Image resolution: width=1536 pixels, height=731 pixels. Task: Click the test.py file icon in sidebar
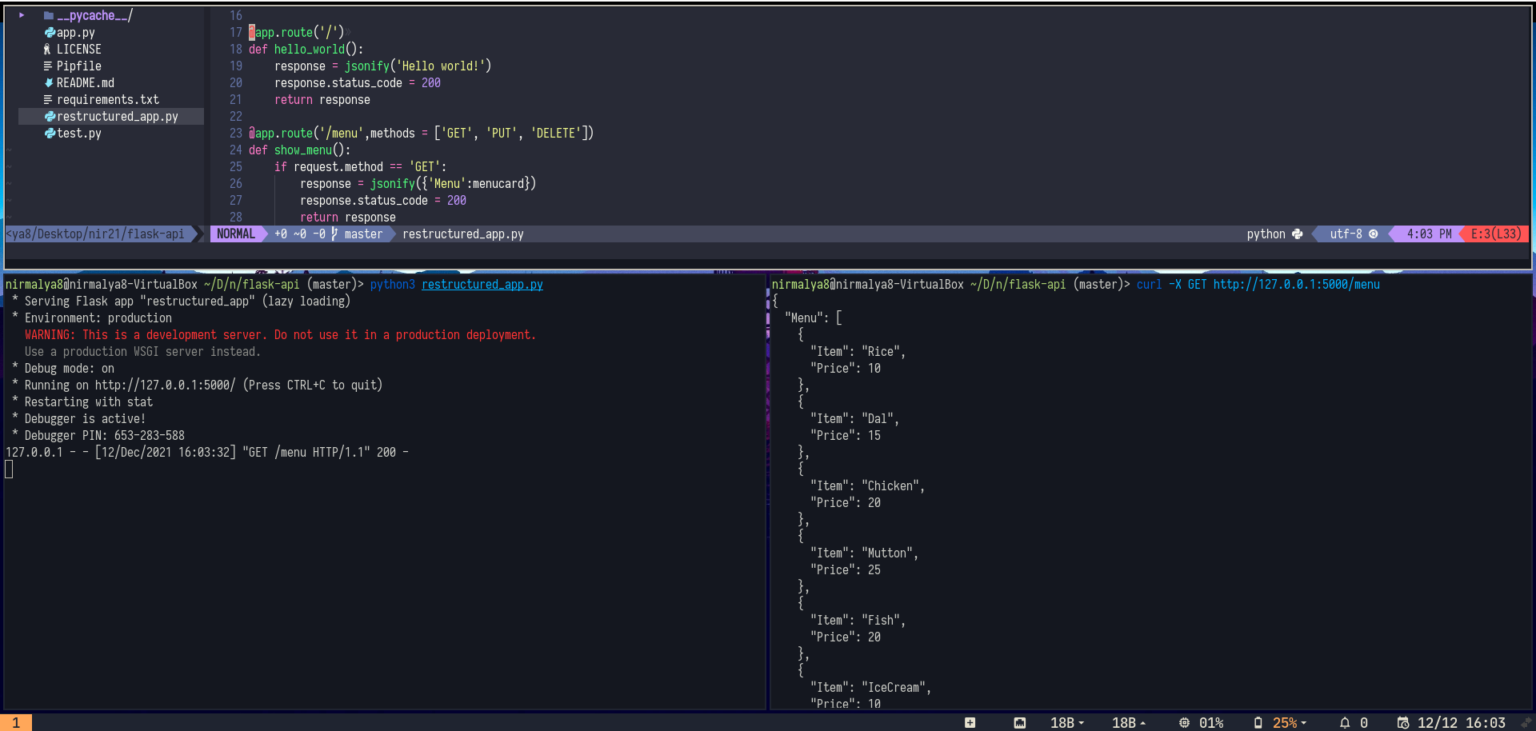pyautogui.click(x=49, y=133)
